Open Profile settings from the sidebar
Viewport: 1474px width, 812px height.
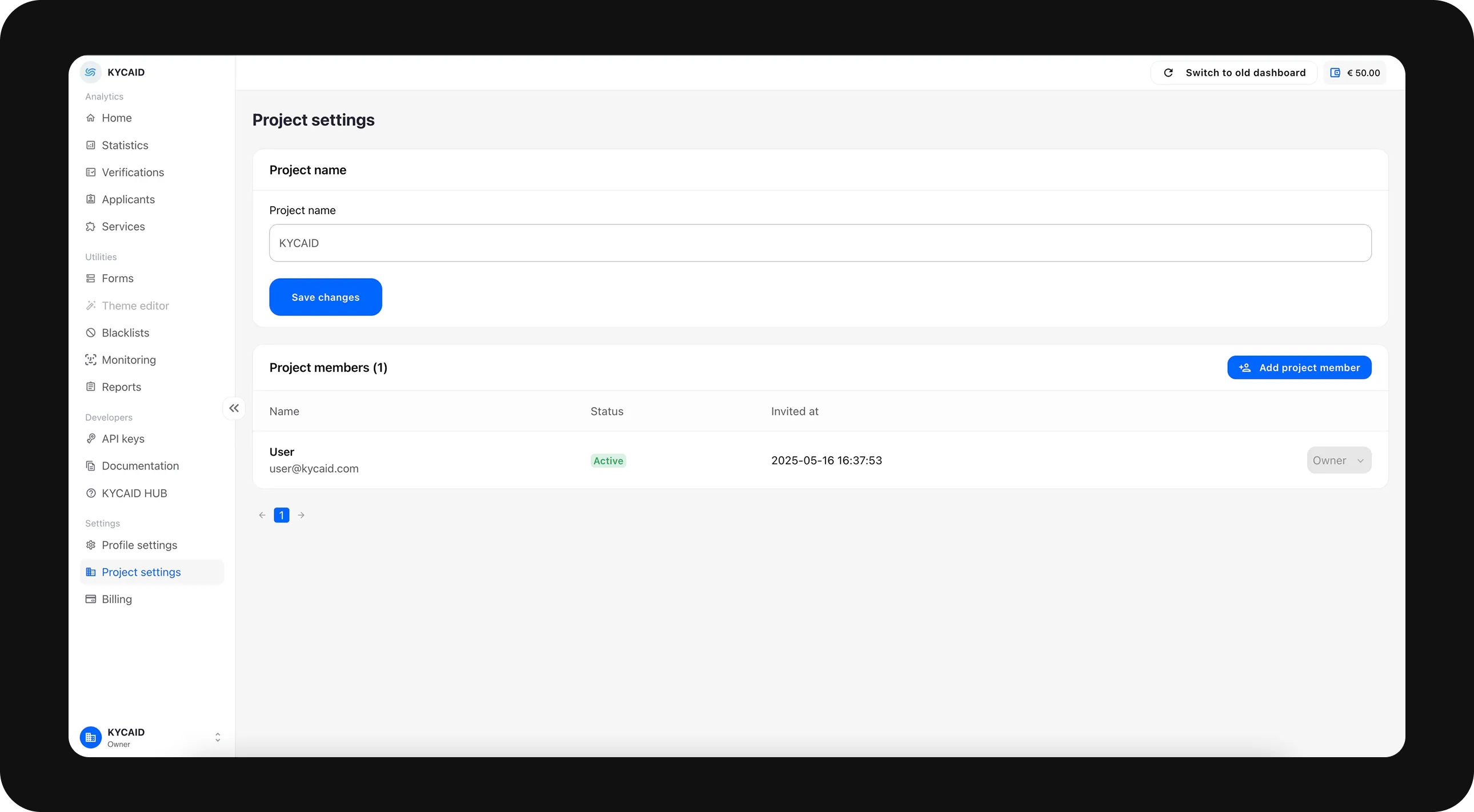click(139, 545)
